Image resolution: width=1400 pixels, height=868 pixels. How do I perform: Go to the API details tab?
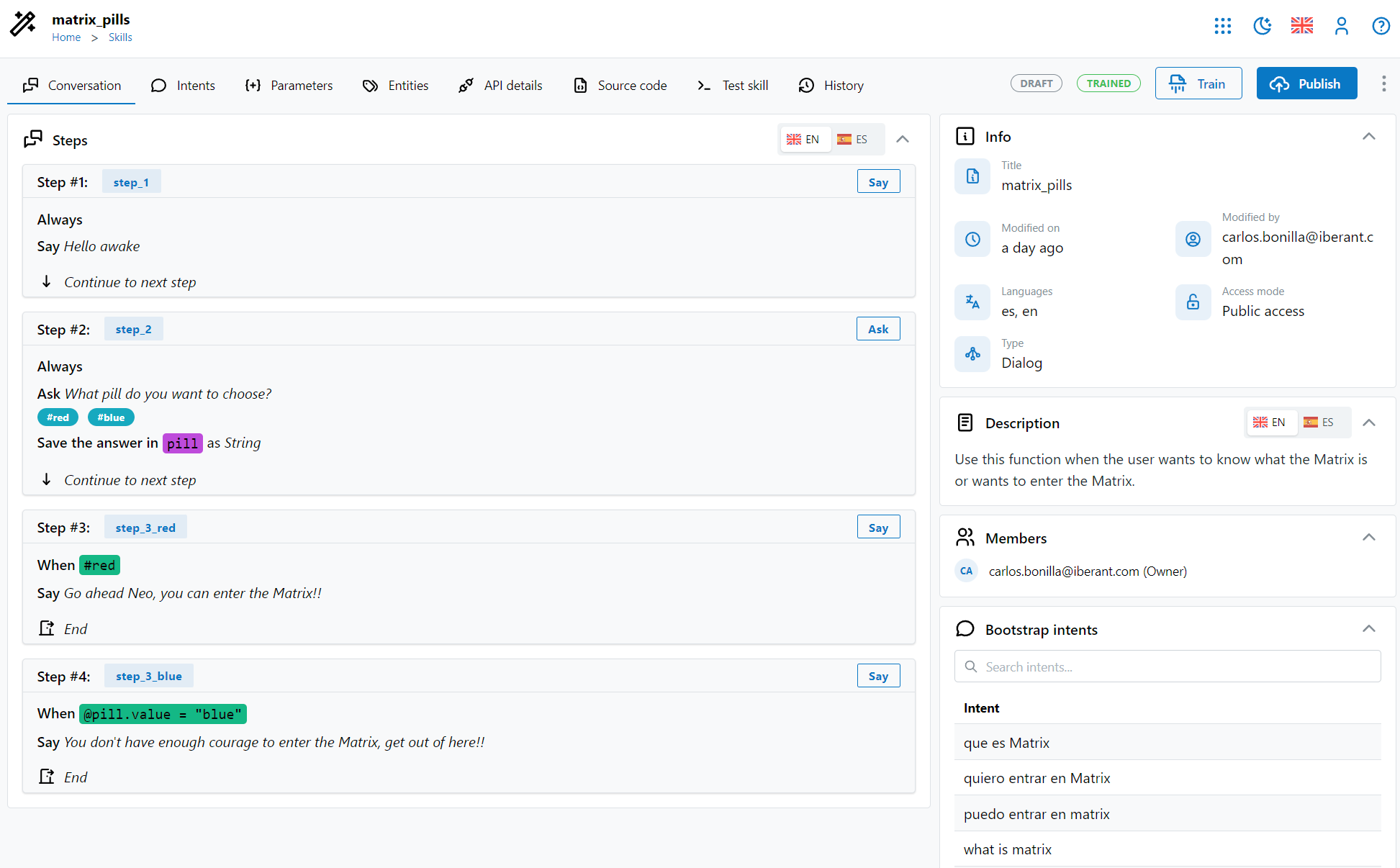click(x=501, y=86)
